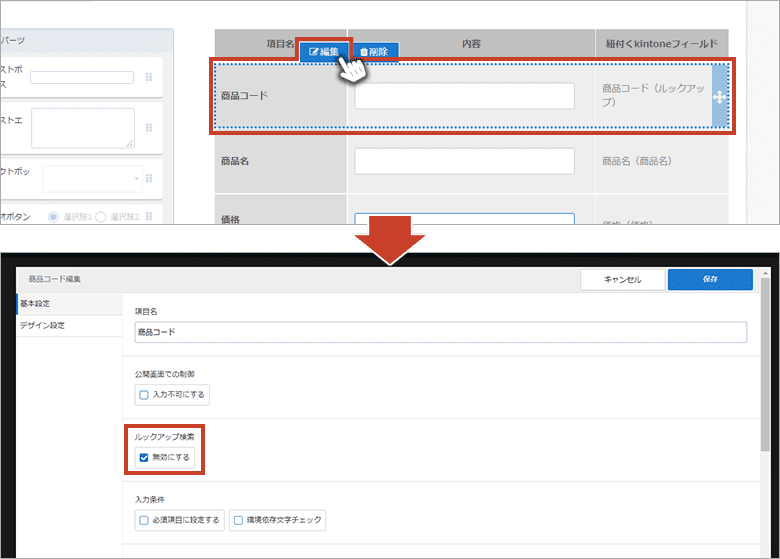
Task: Click the キャンセル button
Action: click(621, 280)
